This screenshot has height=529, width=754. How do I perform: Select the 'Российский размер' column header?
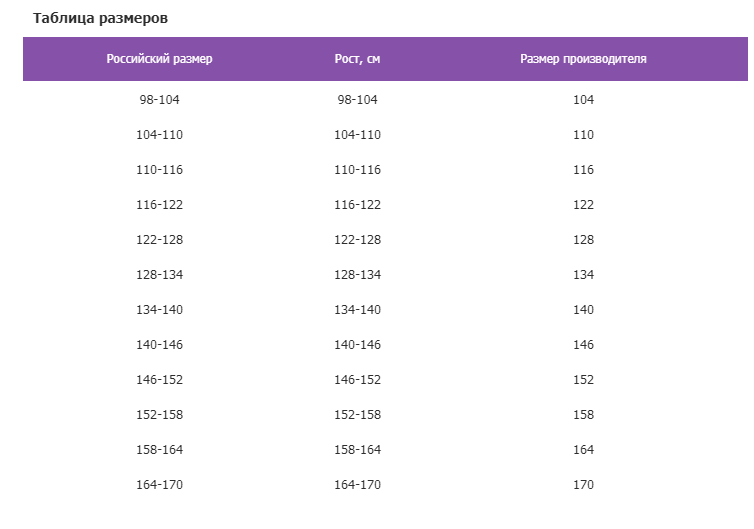click(159, 59)
